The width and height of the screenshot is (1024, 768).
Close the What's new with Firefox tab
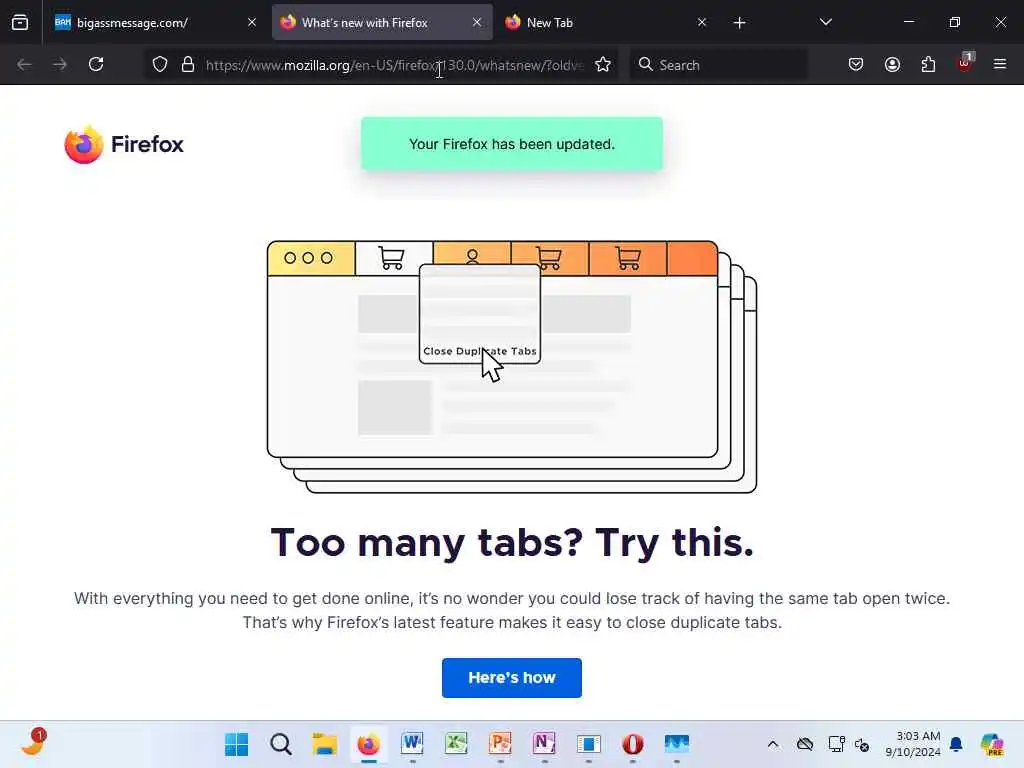[477, 23]
